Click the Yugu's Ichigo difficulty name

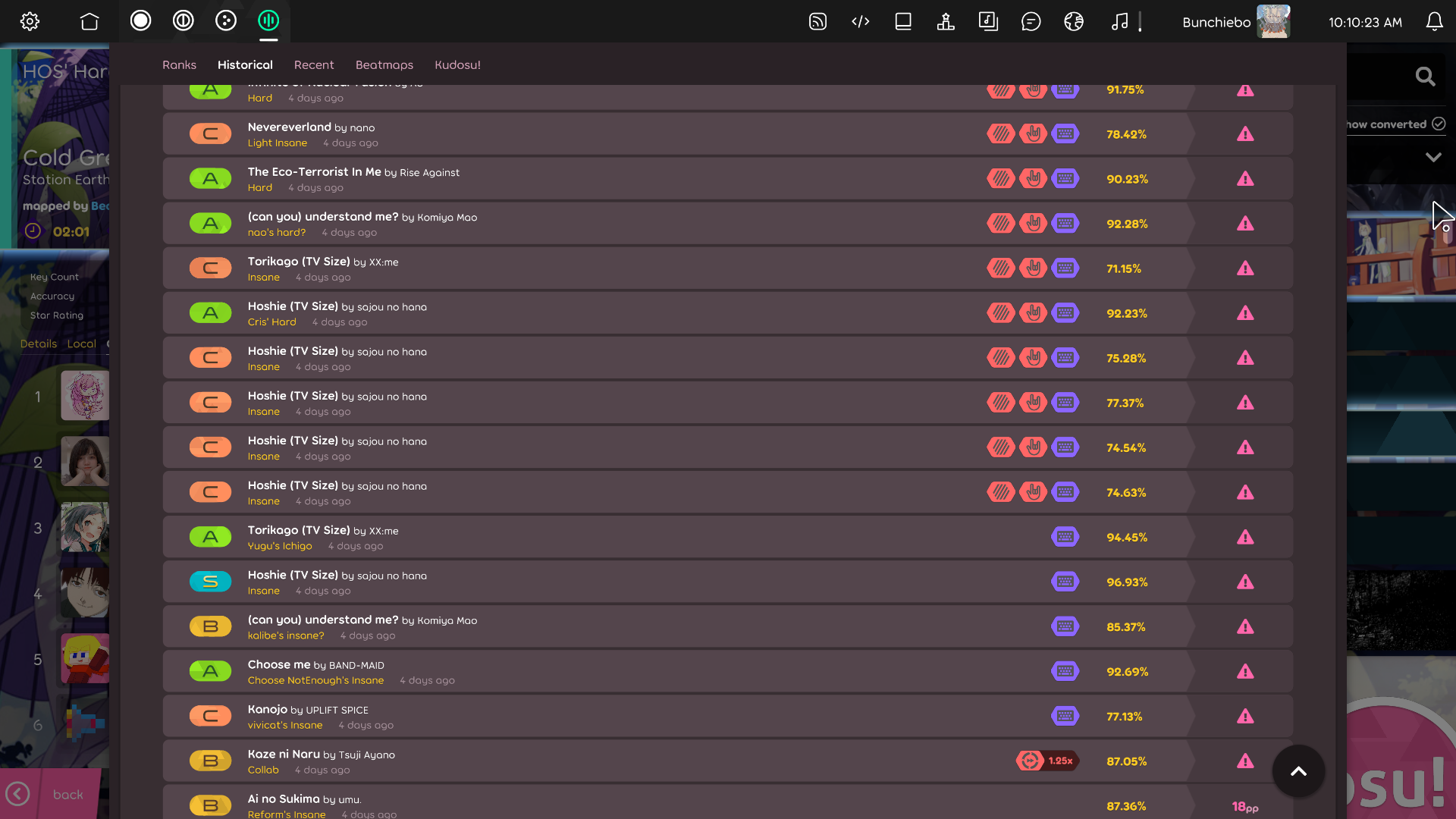(x=280, y=546)
